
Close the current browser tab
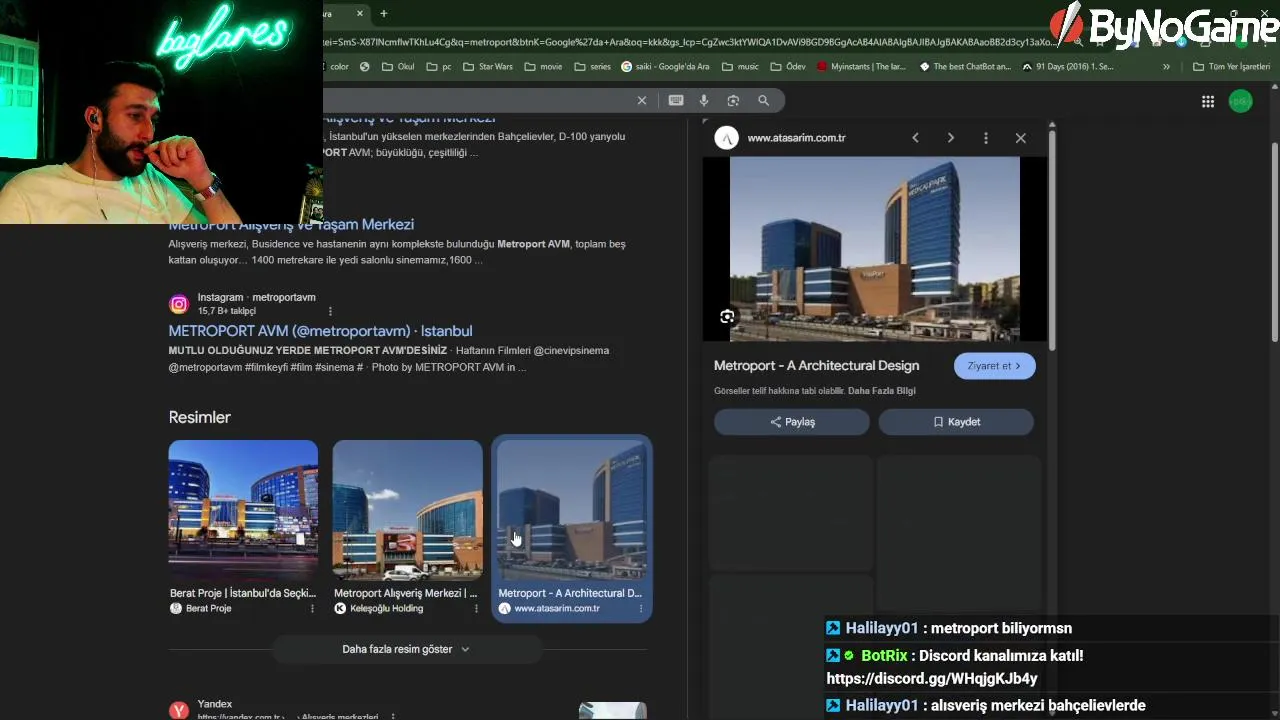(361, 14)
